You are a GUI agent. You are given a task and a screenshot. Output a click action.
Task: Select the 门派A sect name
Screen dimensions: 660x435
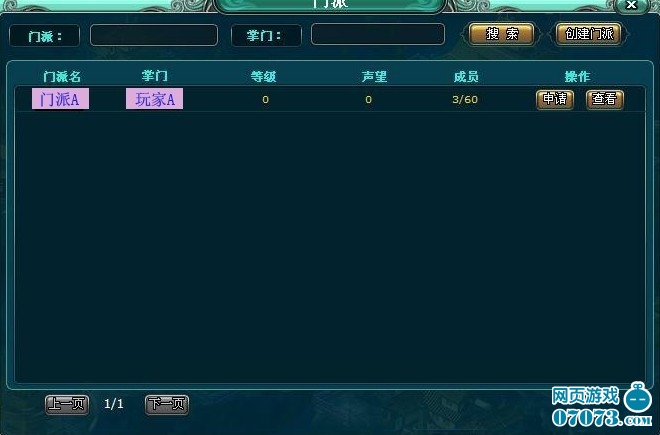coord(60,99)
